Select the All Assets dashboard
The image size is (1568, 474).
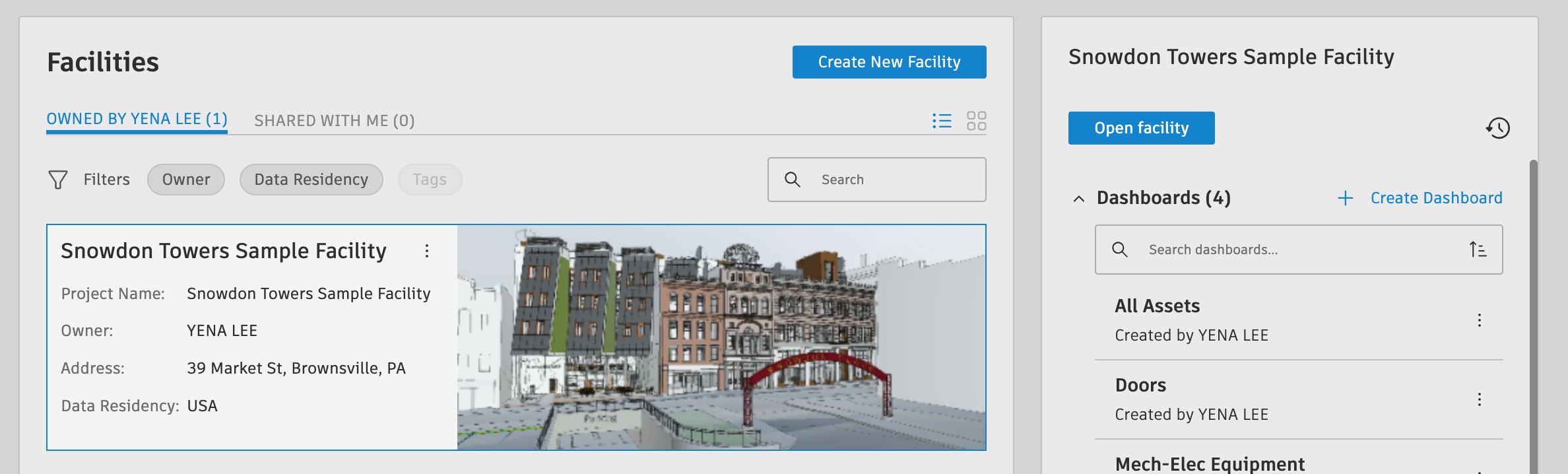(x=1299, y=320)
